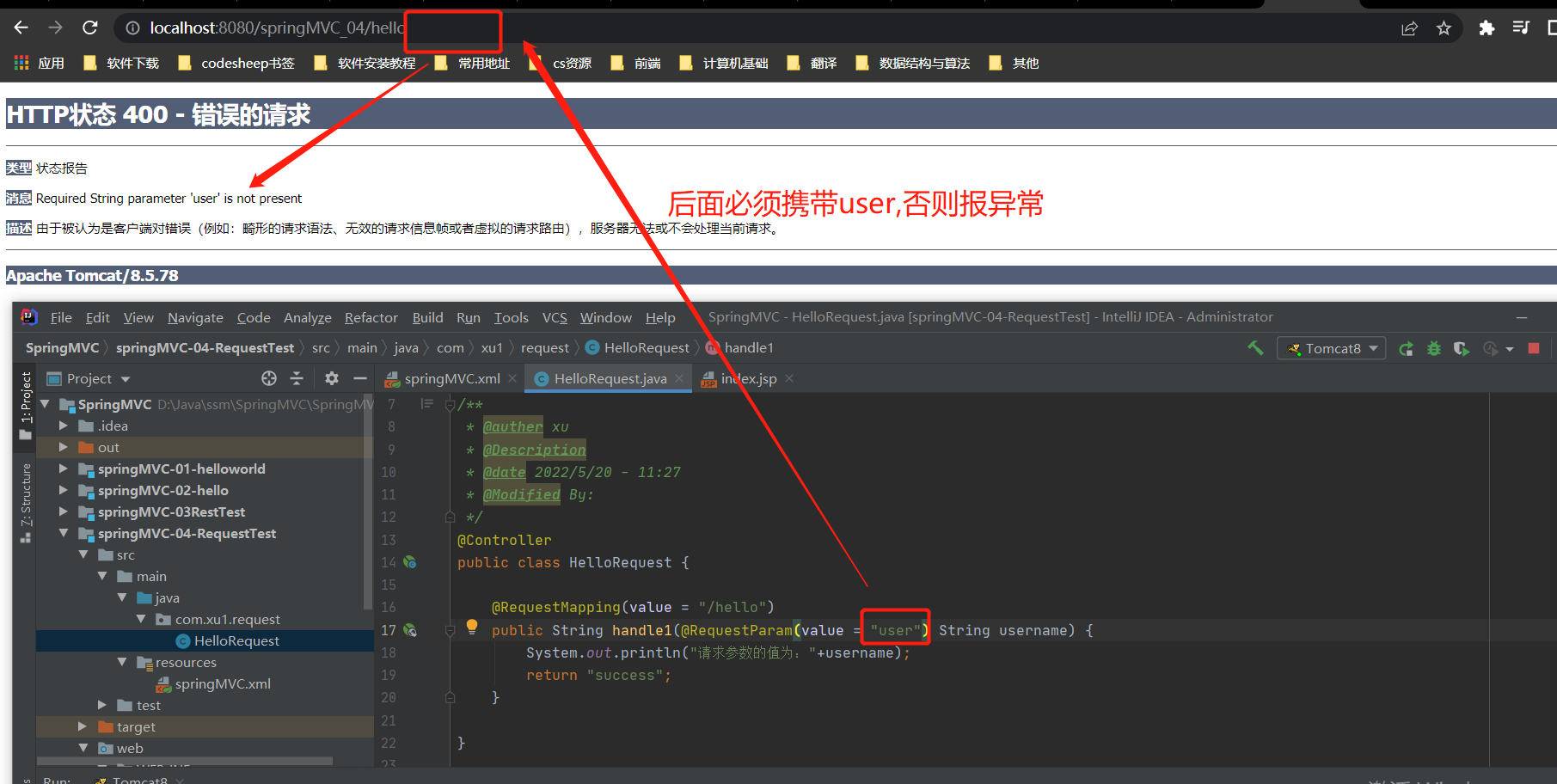Expand the springMVC-02-hello module
1557x784 pixels.
63,490
